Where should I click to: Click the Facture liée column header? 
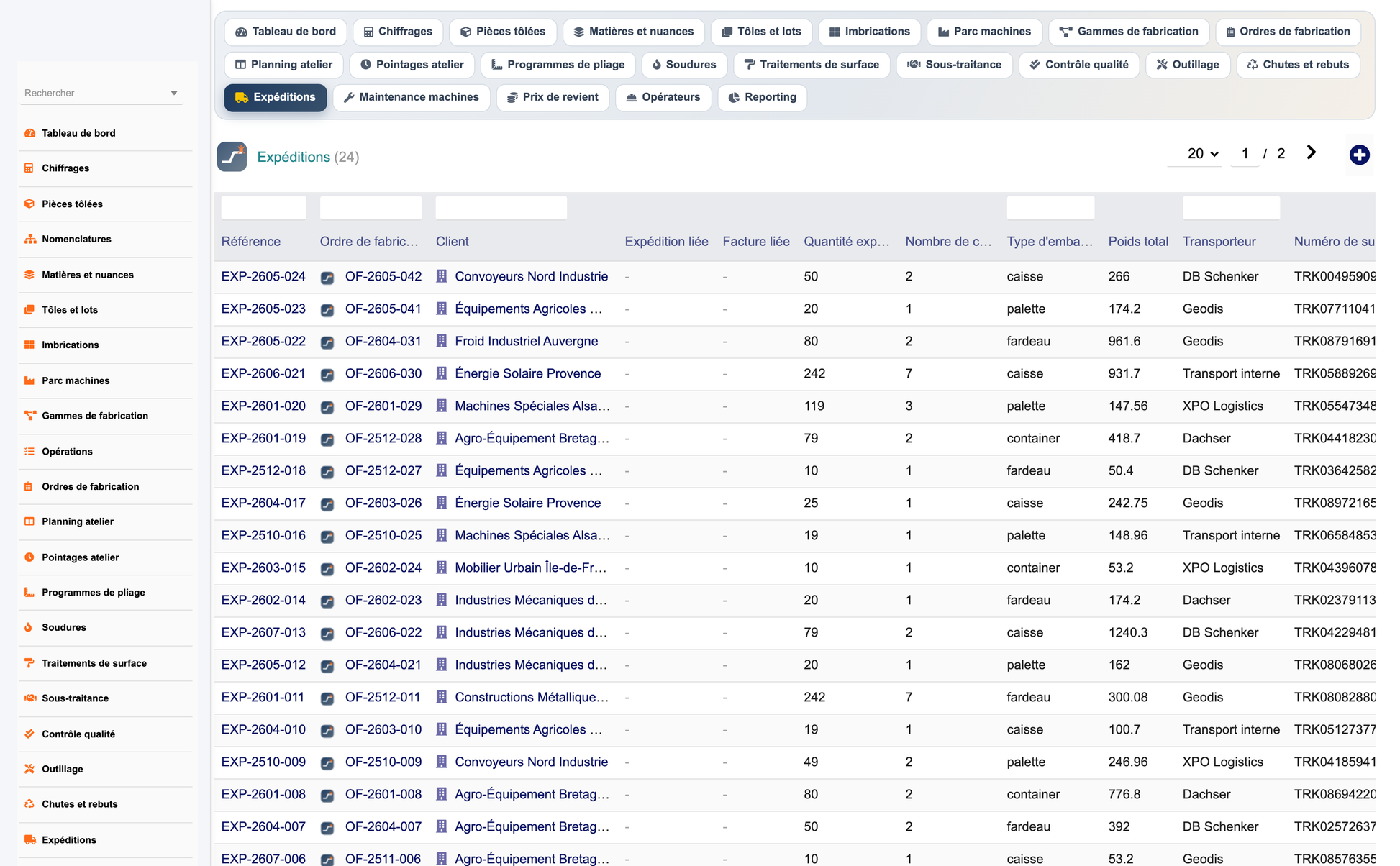pyautogui.click(x=756, y=242)
